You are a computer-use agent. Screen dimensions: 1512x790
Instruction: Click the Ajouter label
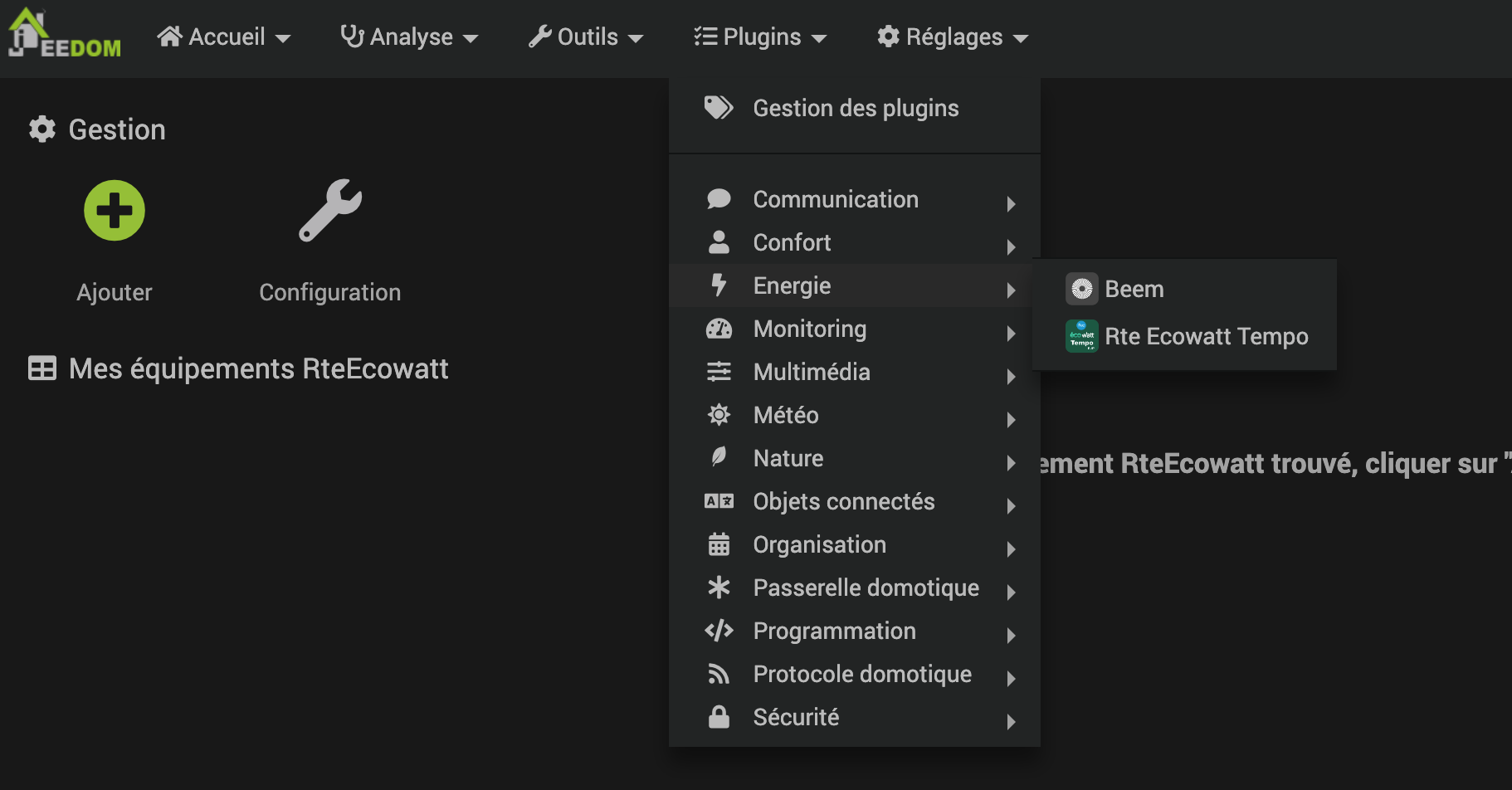115,292
